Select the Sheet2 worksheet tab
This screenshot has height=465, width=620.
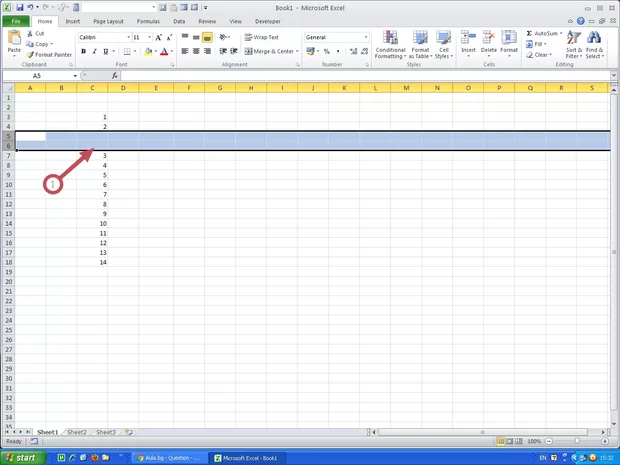[78, 432]
